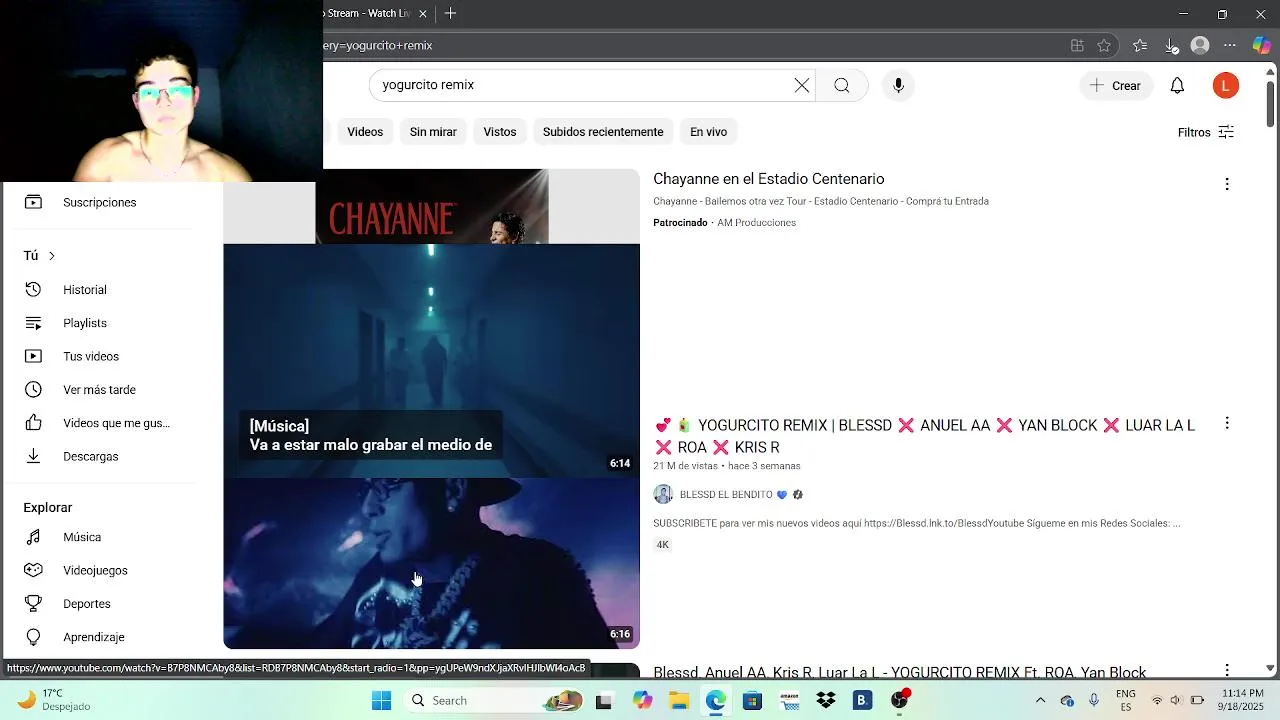
Task: Select the Sin mirar filter chip
Action: pyautogui.click(x=433, y=132)
